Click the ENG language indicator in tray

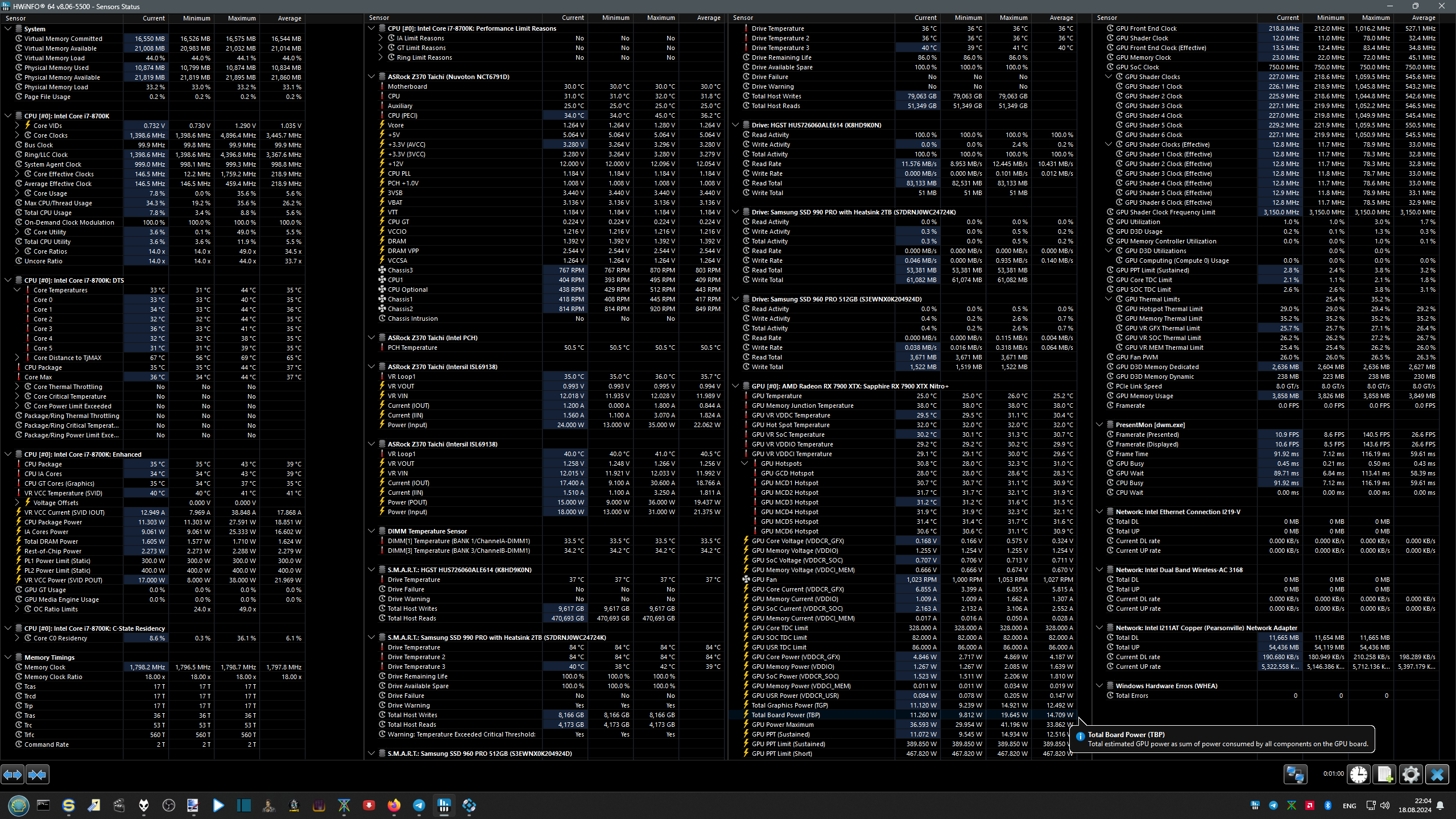point(1349,805)
